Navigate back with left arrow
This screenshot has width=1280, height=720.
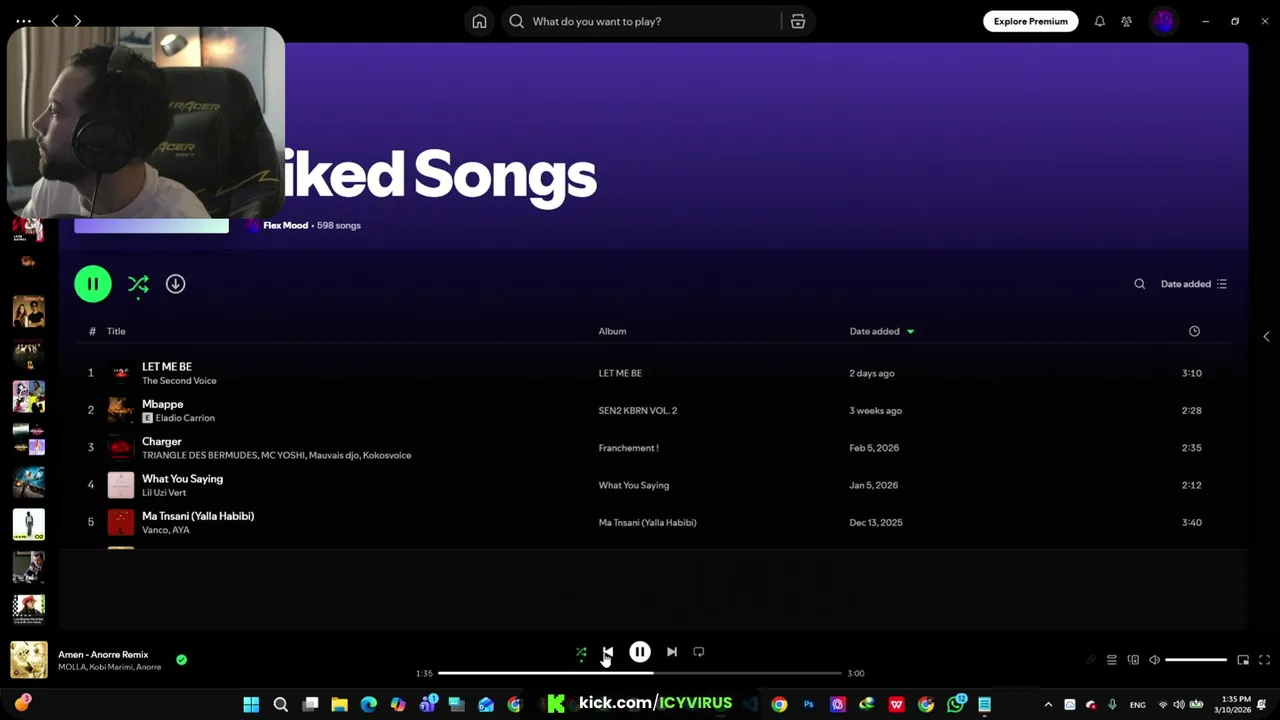tap(55, 21)
